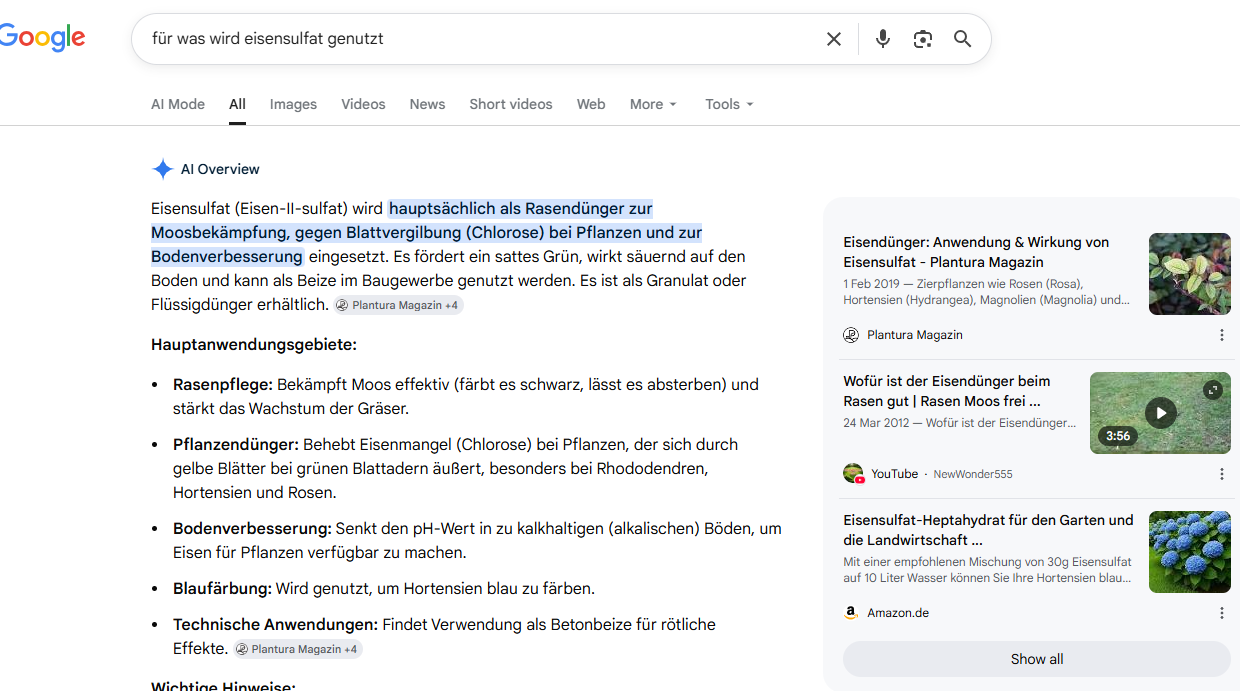Open Google Lens image search
The height and width of the screenshot is (691, 1240).
pos(923,39)
